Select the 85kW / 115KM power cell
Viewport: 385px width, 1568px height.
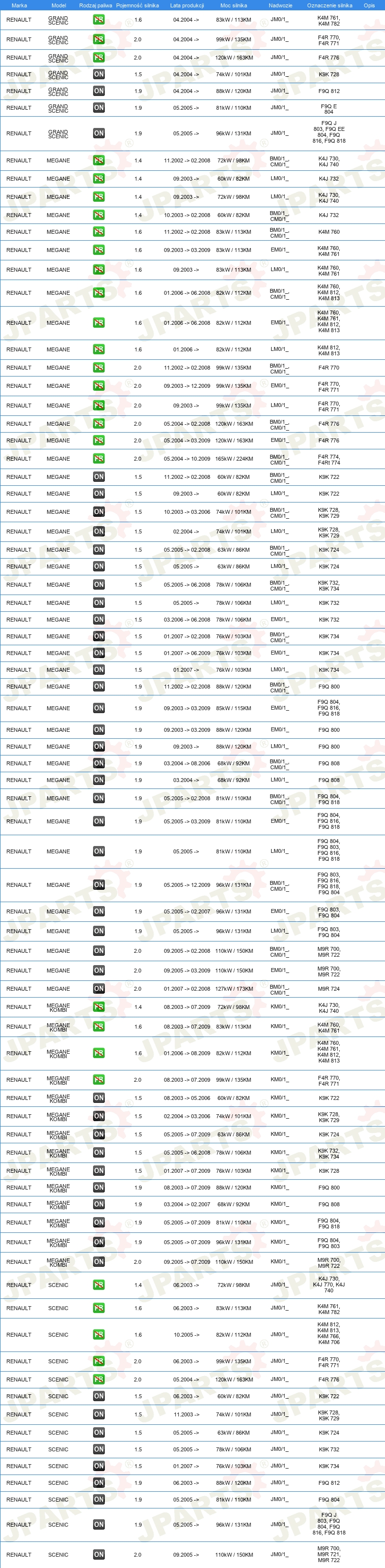234,709
